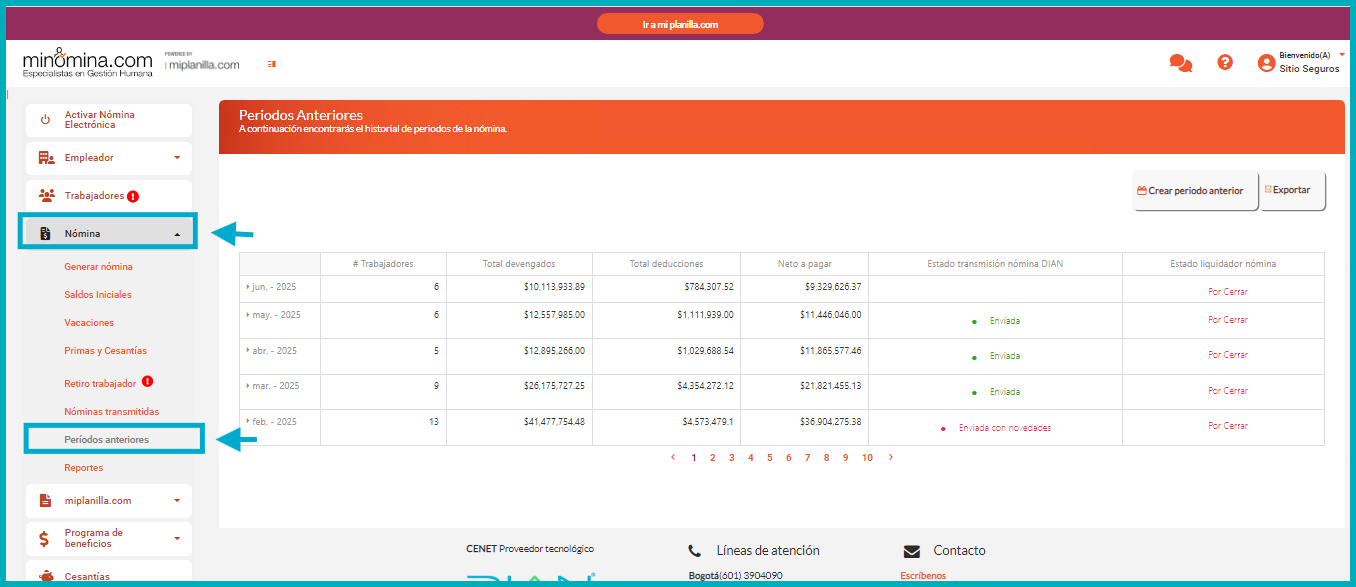Select Períodos anteriores in sidebar

[106, 439]
